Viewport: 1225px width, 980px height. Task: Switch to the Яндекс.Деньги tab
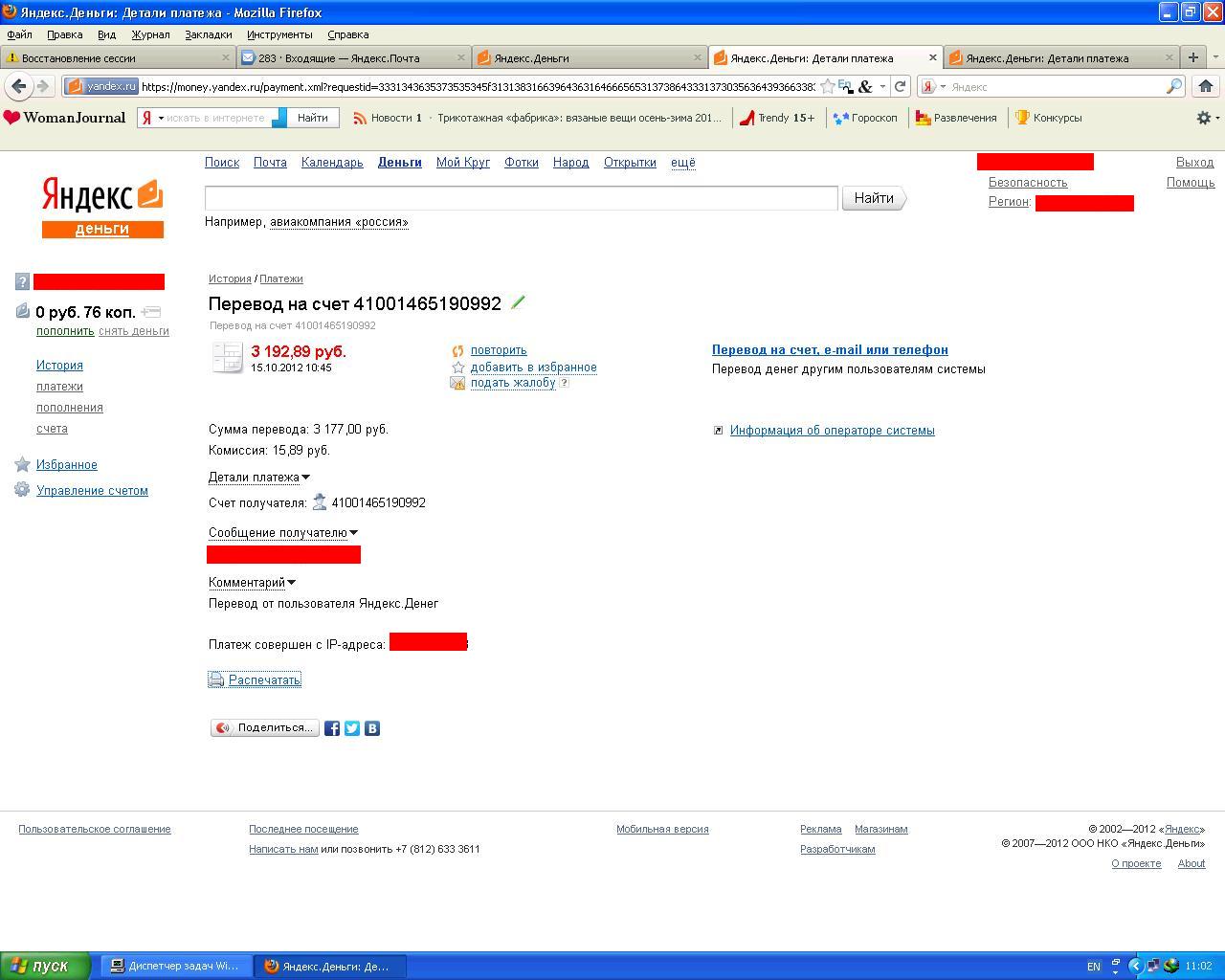589,57
